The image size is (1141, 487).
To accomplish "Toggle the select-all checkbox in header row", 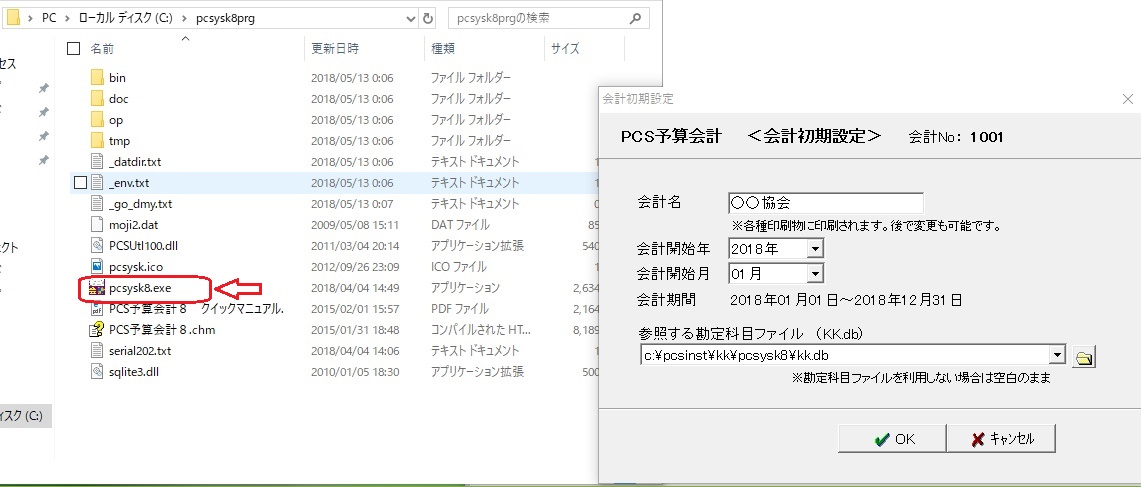I will tap(72, 48).
